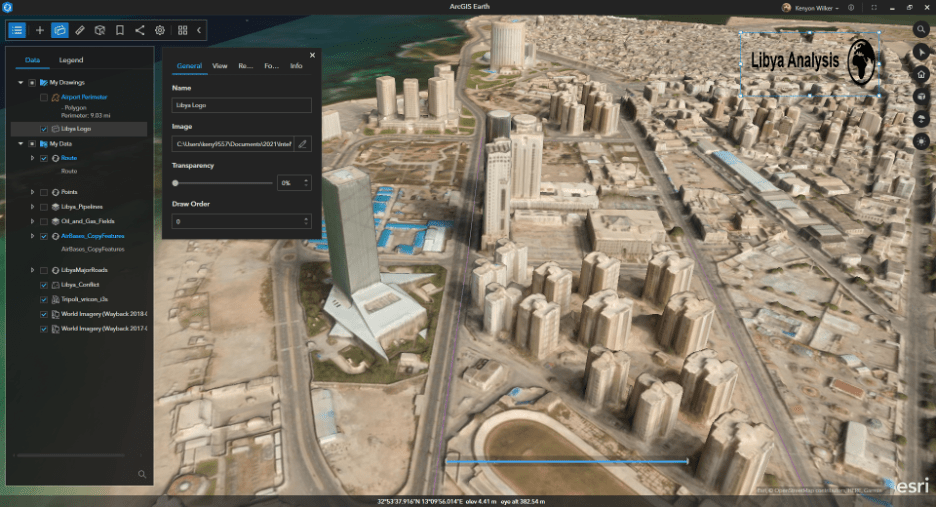Activate the measure ruler tool
The height and width of the screenshot is (508, 936).
coord(80,30)
